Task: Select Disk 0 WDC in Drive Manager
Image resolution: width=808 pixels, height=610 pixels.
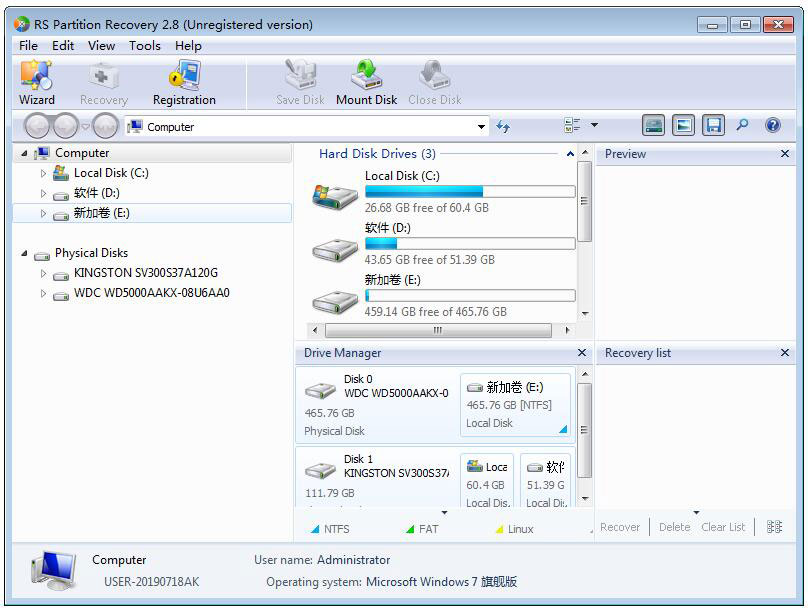Action: (x=377, y=405)
